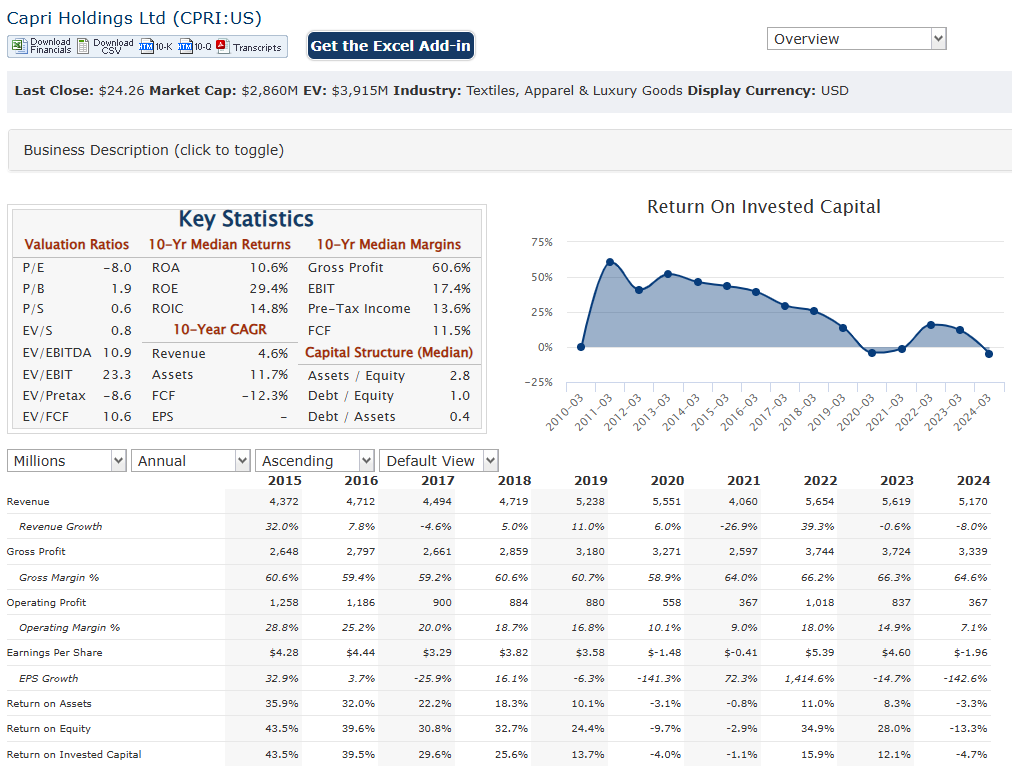Image resolution: width=1012 pixels, height=769 pixels.
Task: Click the Display Currency USD value
Action: [835, 91]
